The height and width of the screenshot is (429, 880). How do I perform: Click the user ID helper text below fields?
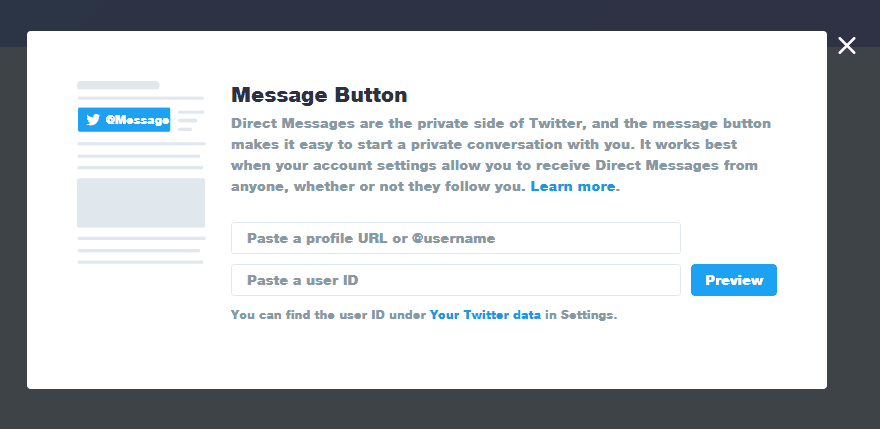[x=424, y=315]
